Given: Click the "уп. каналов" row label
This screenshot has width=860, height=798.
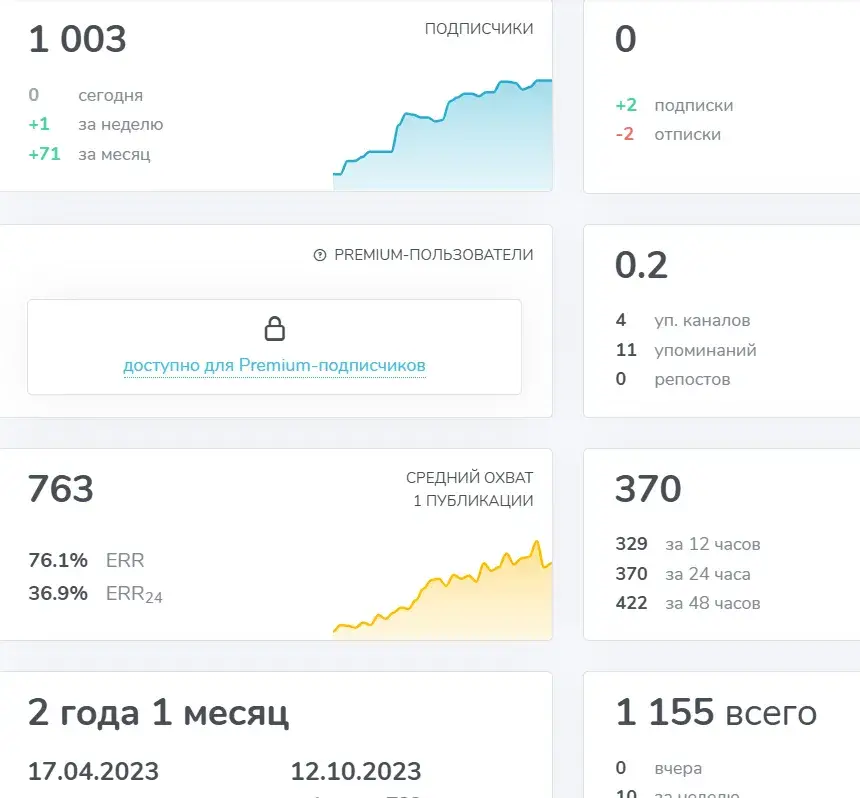Looking at the screenshot, I should coord(702,320).
